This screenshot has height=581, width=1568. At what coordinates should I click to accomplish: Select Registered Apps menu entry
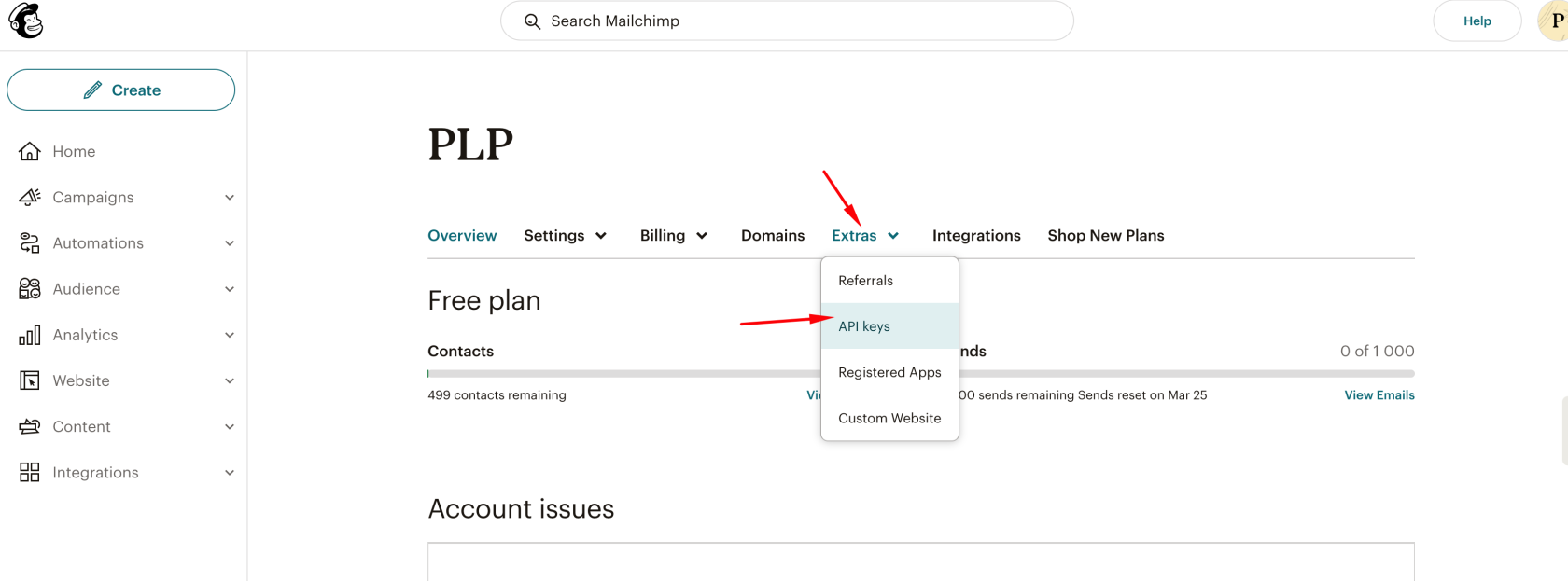pyautogui.click(x=889, y=372)
